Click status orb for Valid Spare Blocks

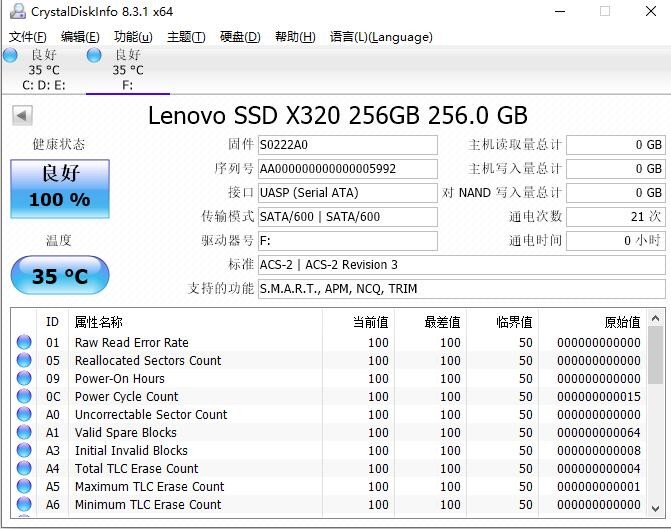(x=24, y=432)
